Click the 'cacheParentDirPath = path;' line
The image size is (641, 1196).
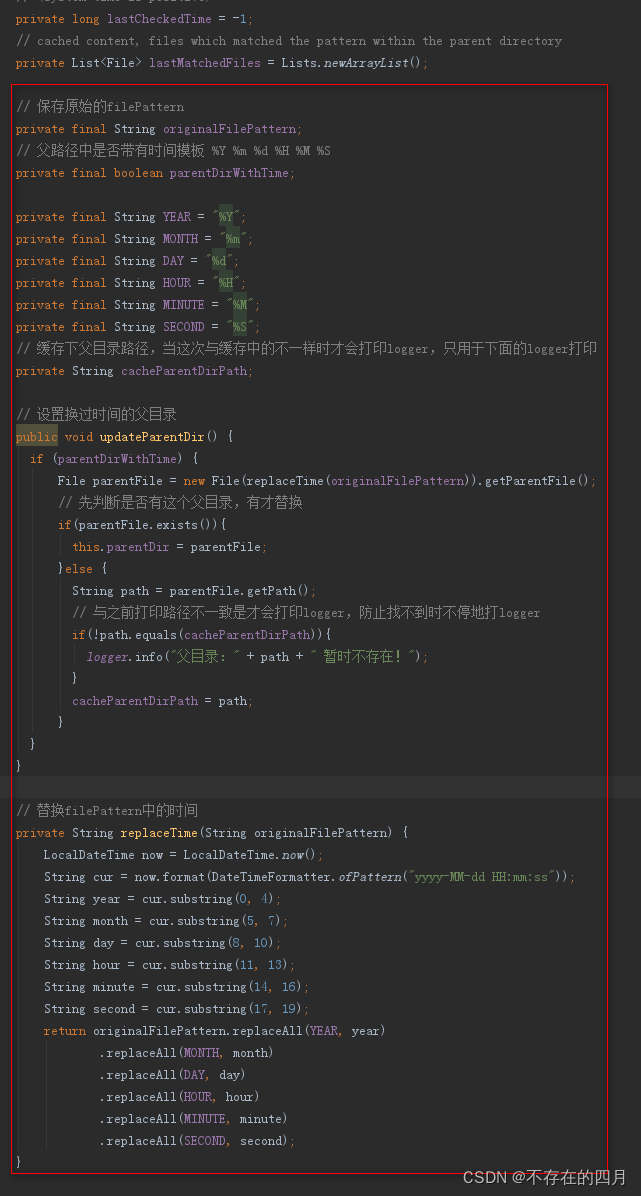163,700
